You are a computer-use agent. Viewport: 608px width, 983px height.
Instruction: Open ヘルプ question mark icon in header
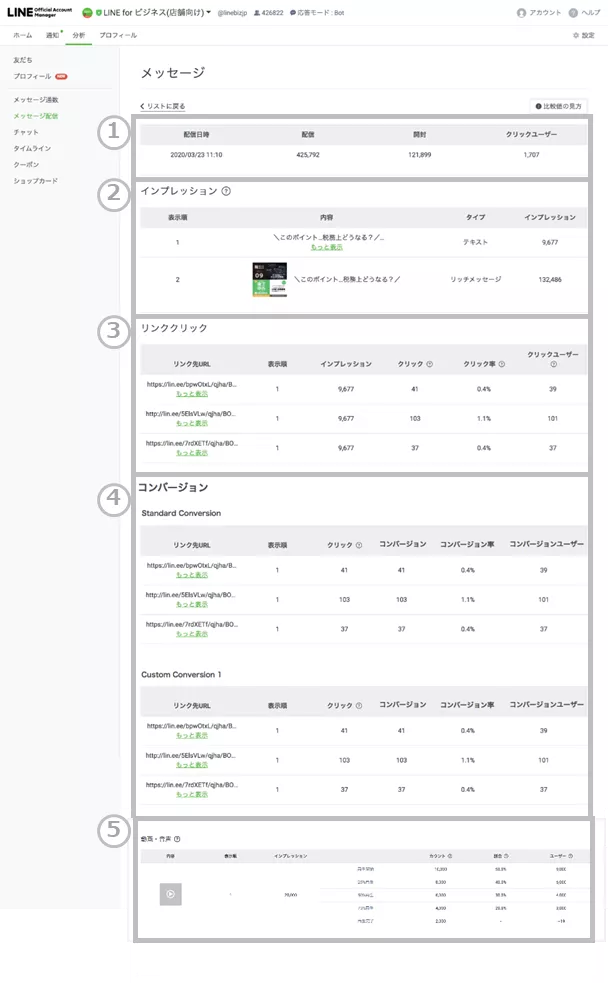572,13
